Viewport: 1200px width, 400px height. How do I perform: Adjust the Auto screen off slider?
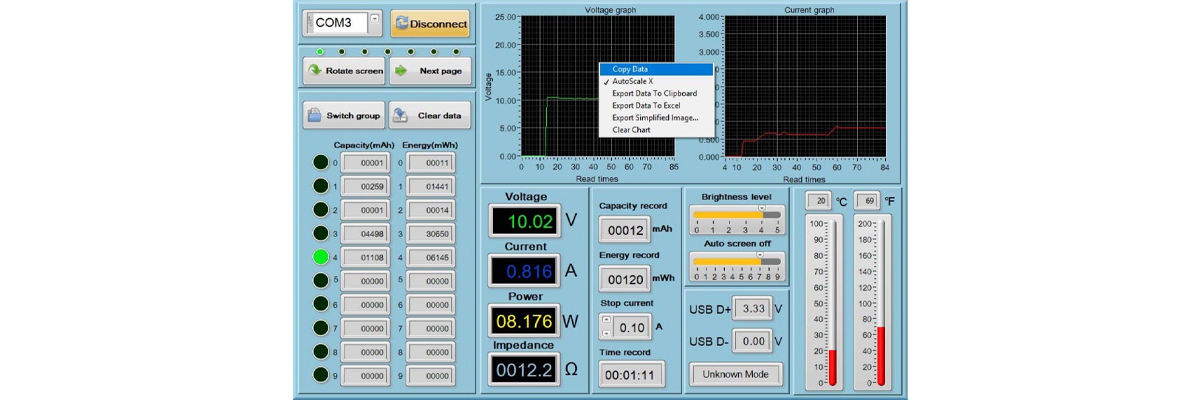[737, 262]
